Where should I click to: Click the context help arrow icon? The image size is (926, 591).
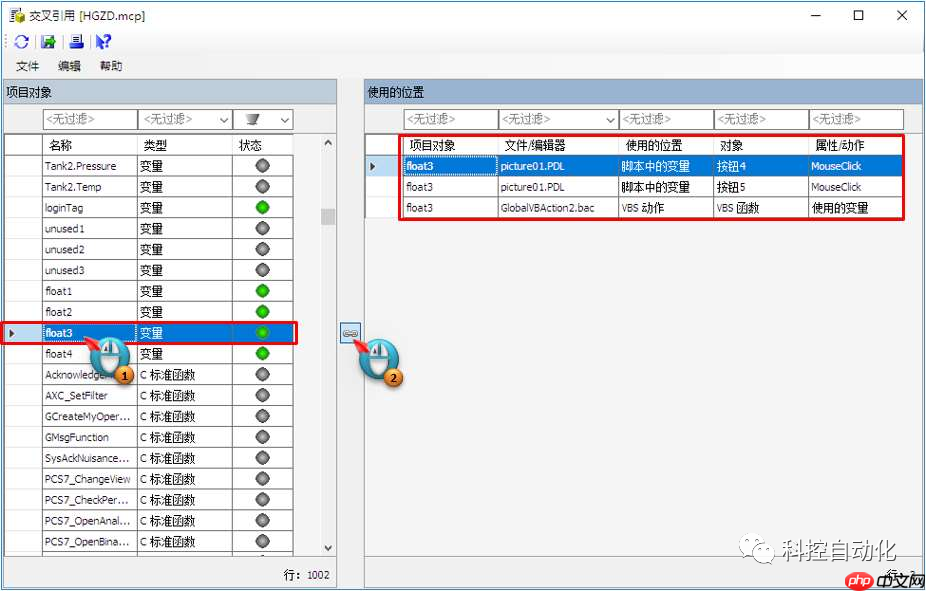pyautogui.click(x=103, y=41)
